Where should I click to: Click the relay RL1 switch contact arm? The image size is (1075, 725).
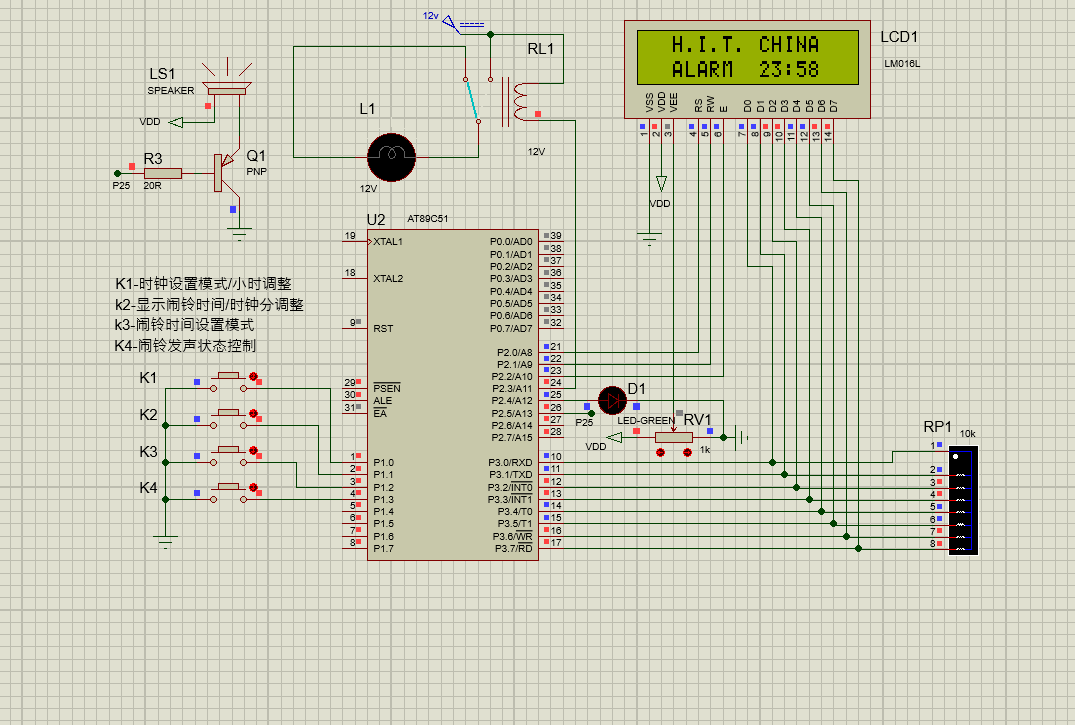click(472, 100)
